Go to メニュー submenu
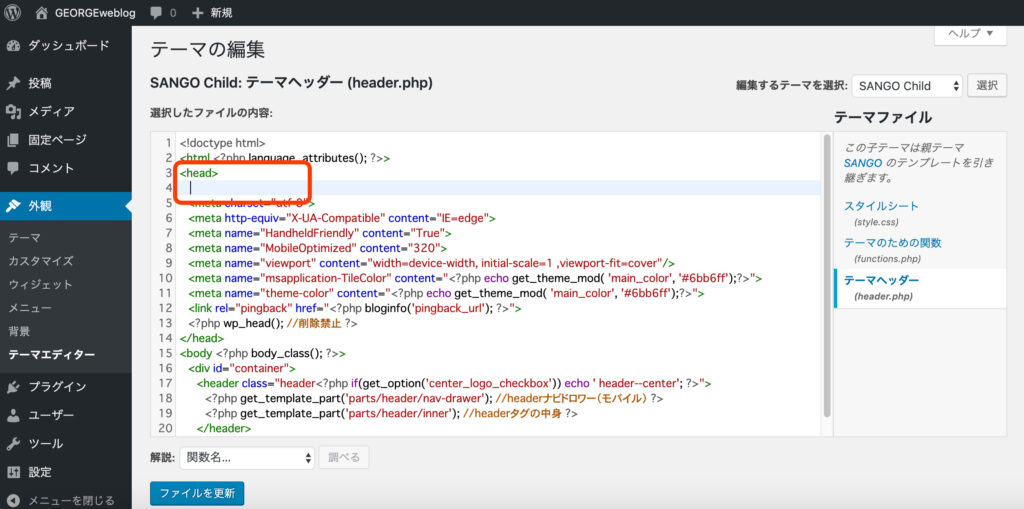1024x509 pixels. tap(30, 308)
